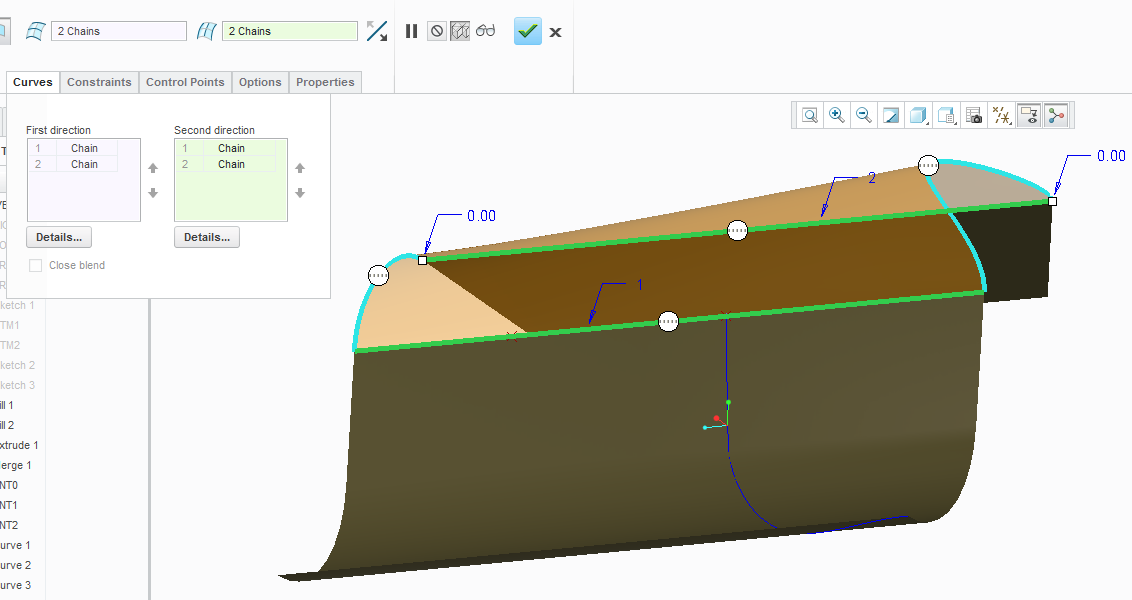Select Sketch 2 in the model tree

tap(17, 365)
